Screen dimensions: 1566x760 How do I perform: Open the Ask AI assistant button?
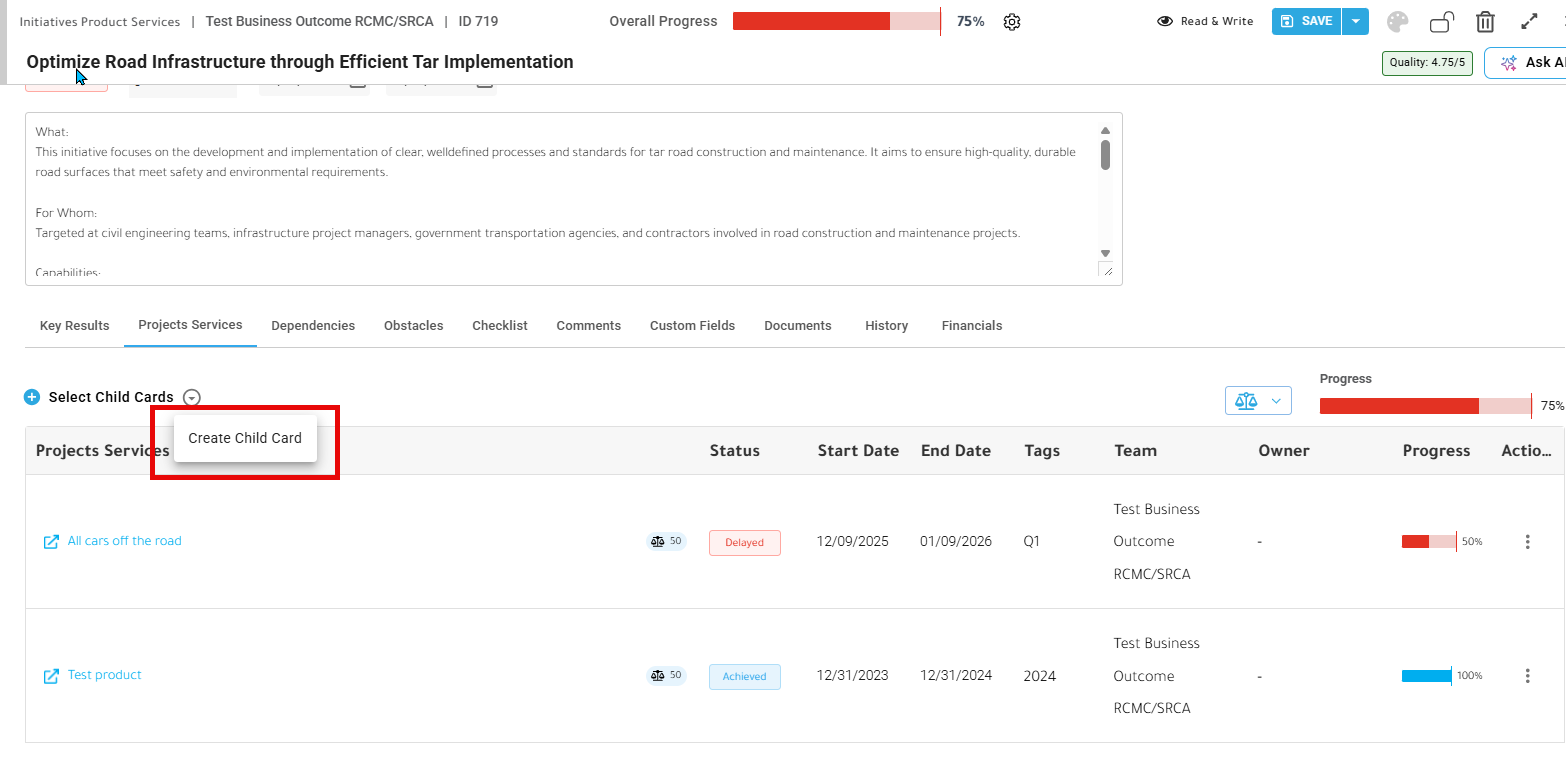pos(1526,62)
